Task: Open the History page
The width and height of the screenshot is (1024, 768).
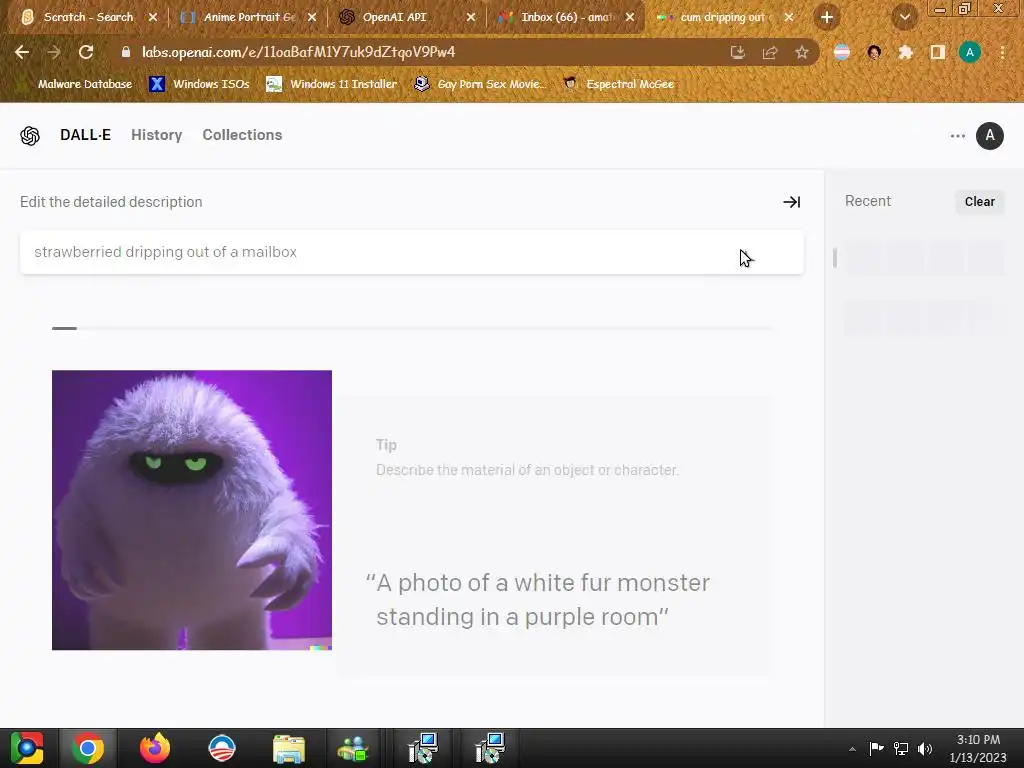Action: pos(157,135)
